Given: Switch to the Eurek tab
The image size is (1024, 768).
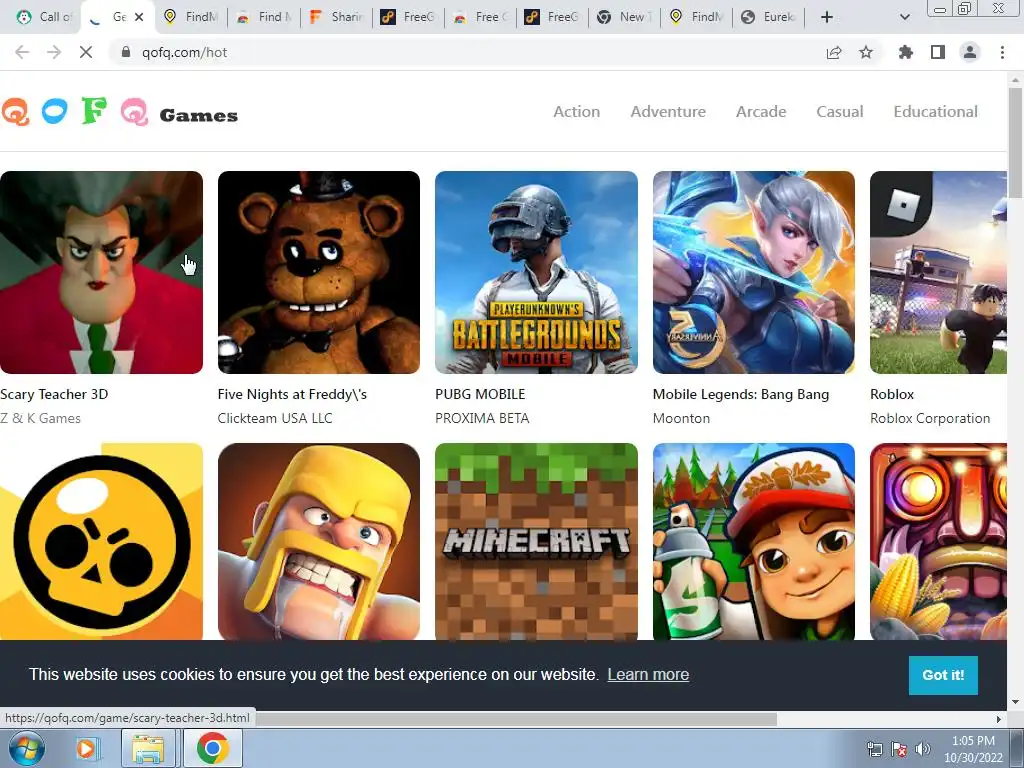Looking at the screenshot, I should 769,17.
